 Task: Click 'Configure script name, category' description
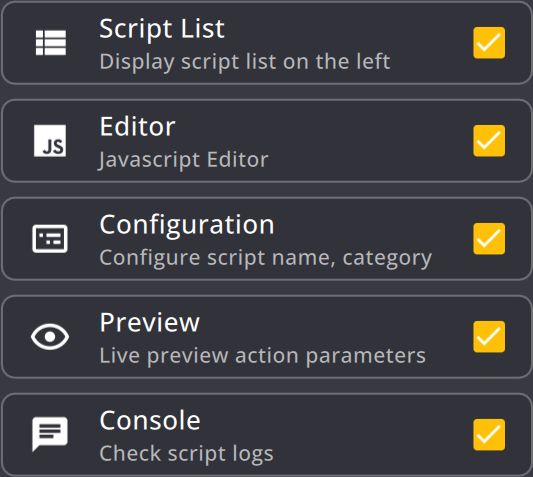coord(265,258)
